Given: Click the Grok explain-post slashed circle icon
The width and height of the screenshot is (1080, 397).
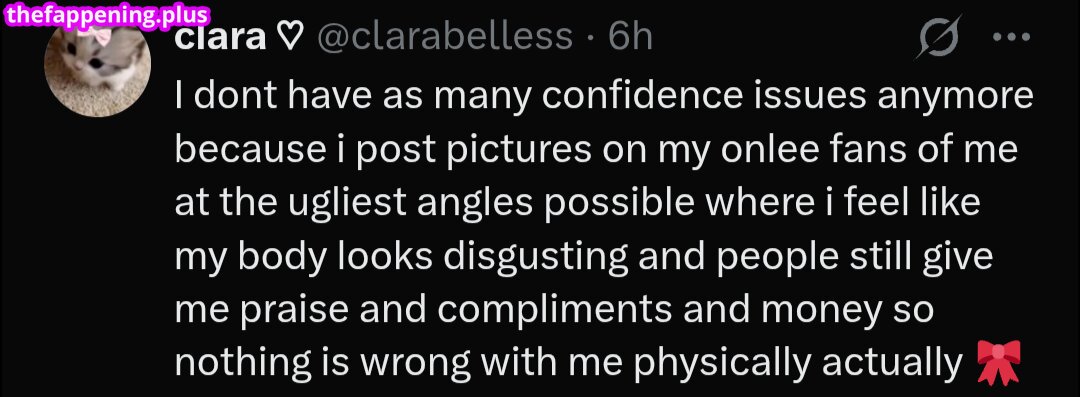Looking at the screenshot, I should coord(941,39).
